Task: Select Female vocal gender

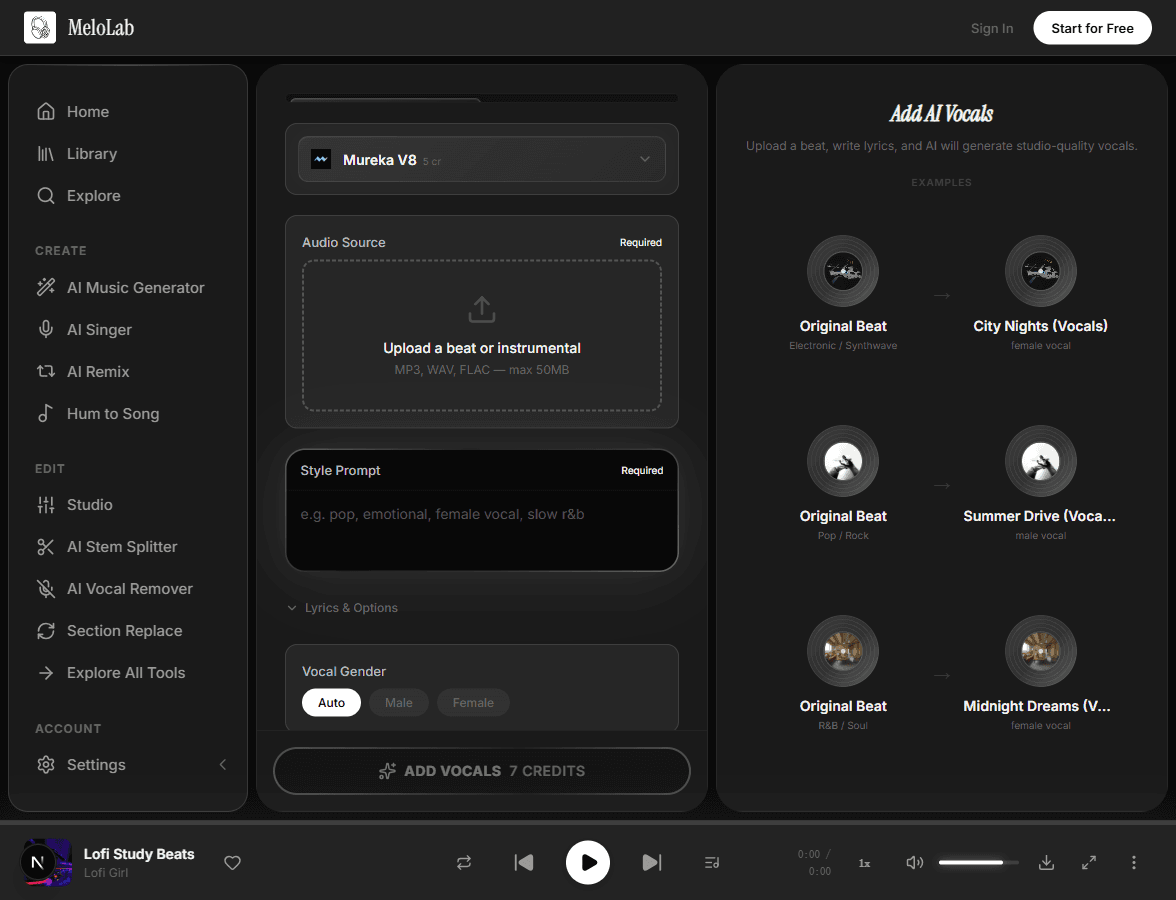Action: click(473, 703)
